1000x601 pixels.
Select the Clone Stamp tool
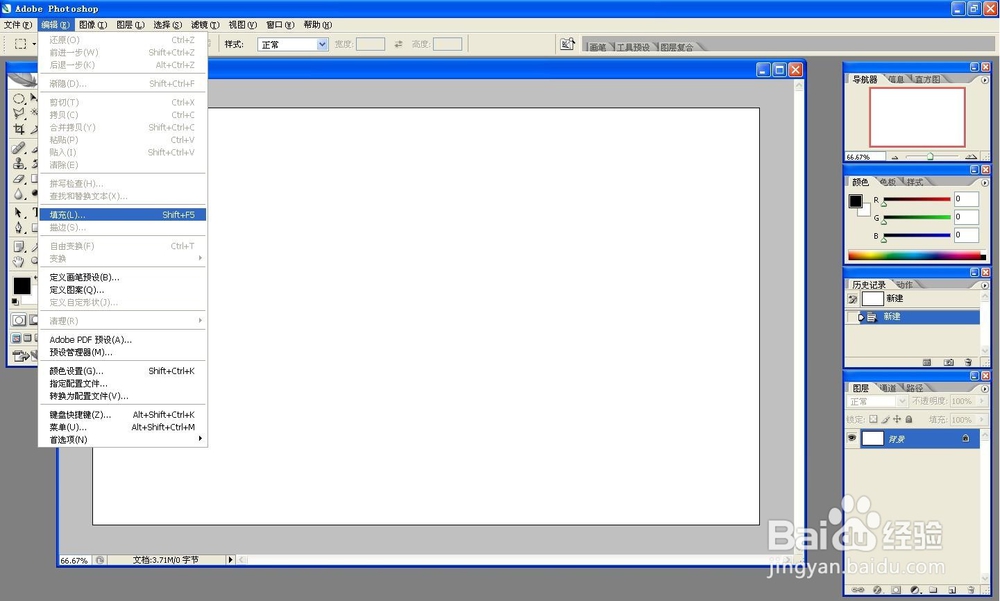(19, 163)
